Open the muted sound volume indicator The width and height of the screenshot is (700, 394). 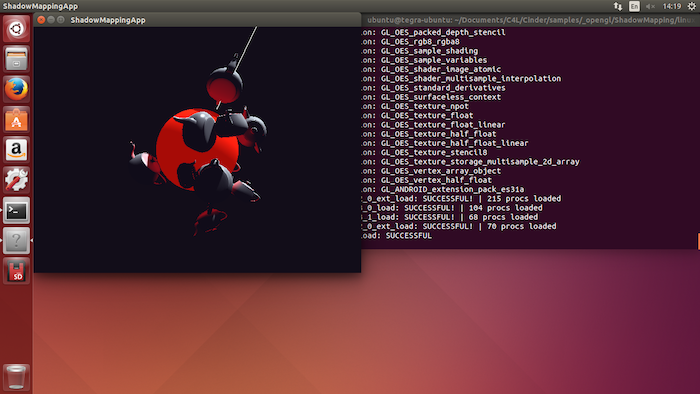click(x=650, y=6)
